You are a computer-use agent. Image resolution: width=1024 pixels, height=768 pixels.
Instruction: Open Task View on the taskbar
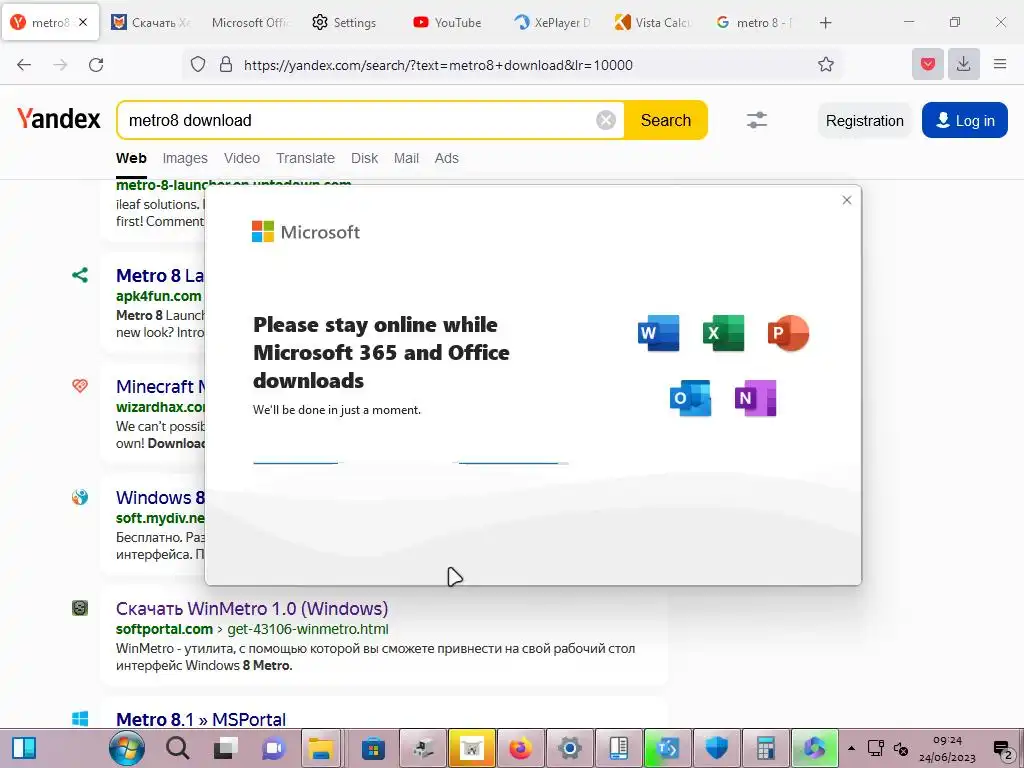click(x=226, y=748)
